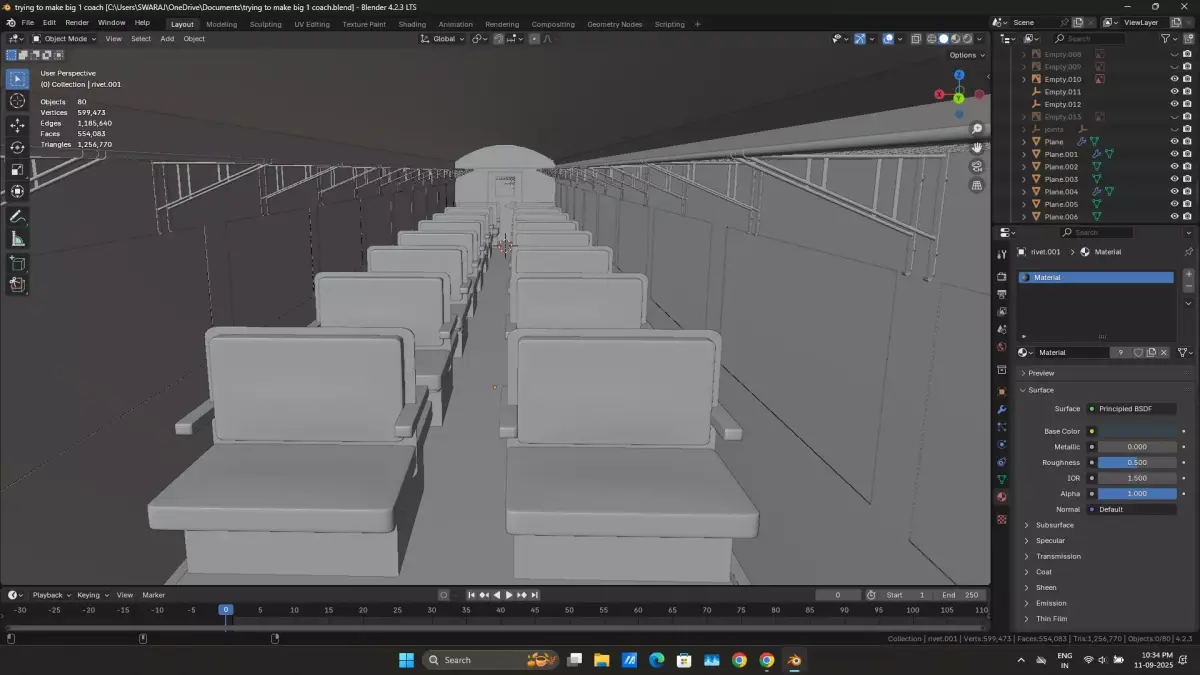Open the File menu
Viewport: 1200px width, 675px height.
pyautogui.click(x=27, y=22)
